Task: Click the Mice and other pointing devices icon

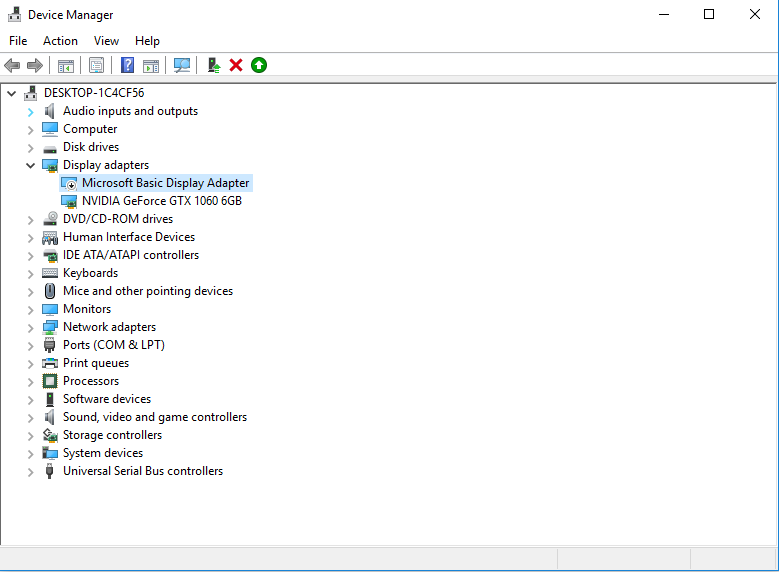Action: point(50,291)
